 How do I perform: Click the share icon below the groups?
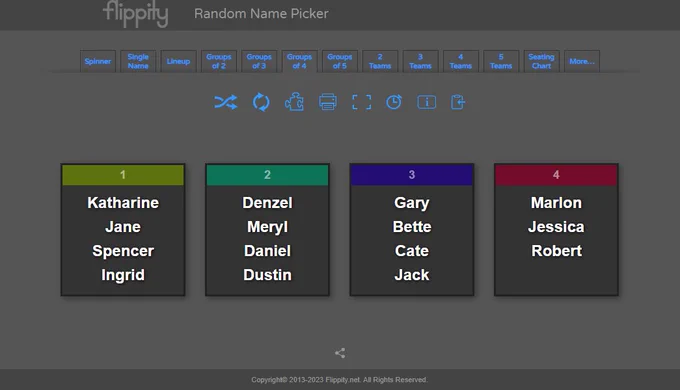point(340,353)
